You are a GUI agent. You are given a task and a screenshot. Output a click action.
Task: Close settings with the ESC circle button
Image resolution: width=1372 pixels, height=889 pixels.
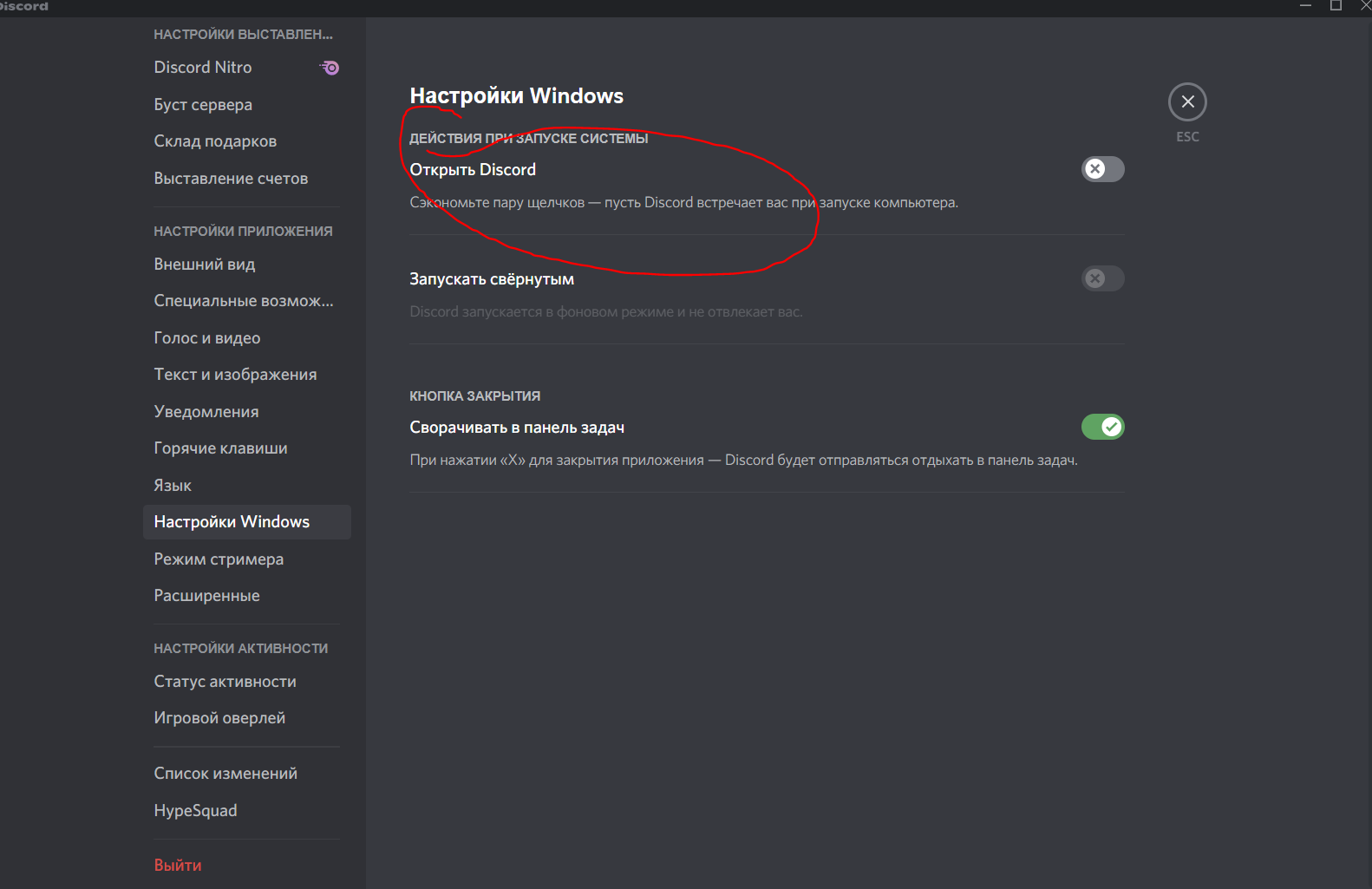pyautogui.click(x=1187, y=102)
